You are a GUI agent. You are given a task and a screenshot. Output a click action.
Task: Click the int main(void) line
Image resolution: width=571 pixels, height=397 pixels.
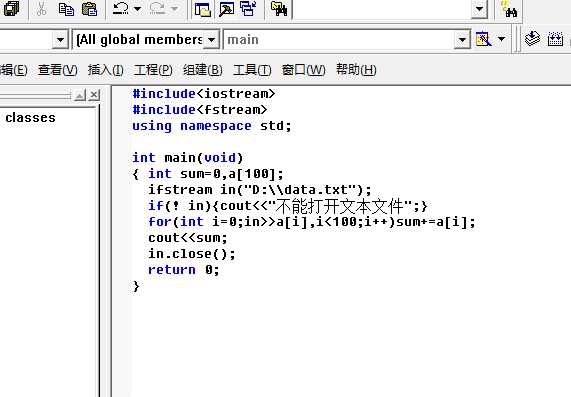pos(187,158)
